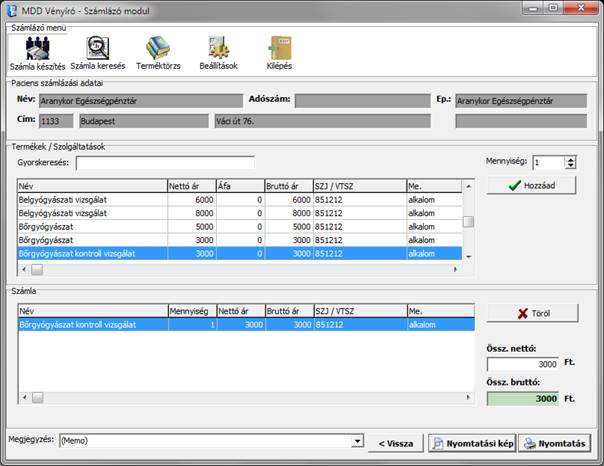Click the Nettó ár column header in product list
This screenshot has width=604, height=466.
click(x=191, y=186)
